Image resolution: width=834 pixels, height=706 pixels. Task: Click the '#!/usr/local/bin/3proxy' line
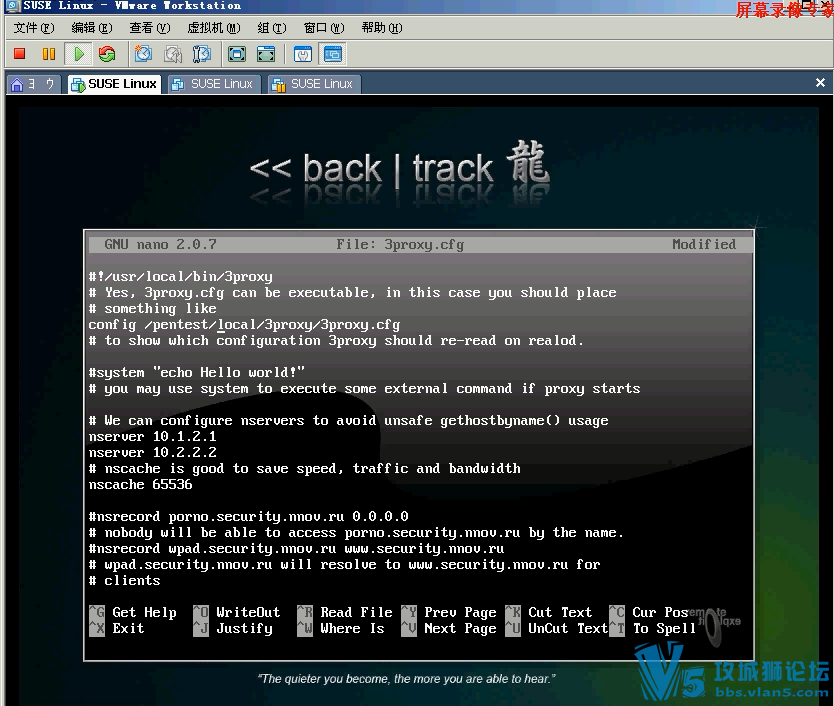pyautogui.click(x=180, y=277)
